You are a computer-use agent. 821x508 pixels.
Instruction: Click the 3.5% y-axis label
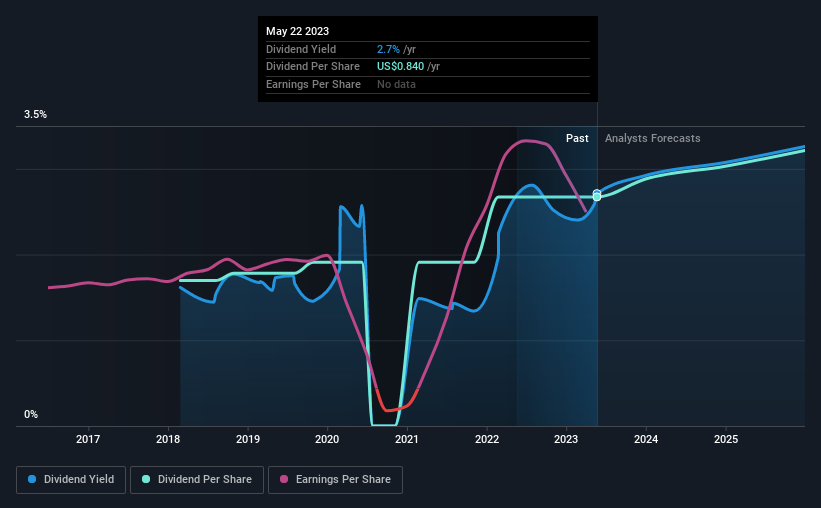(x=35, y=115)
